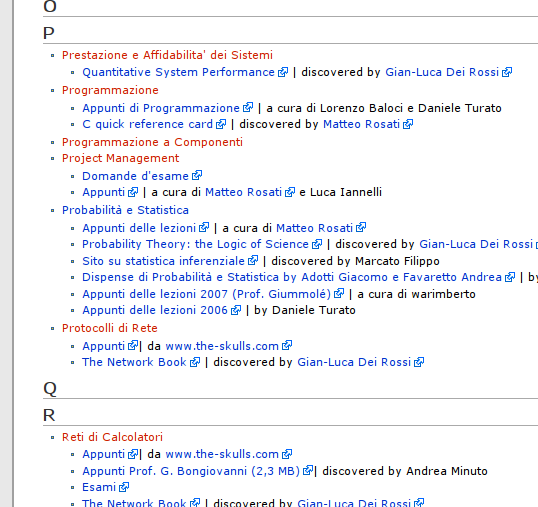Click the external-link icon after Gian-Luca Dei Rossi under Protocolli di Rete
Screen dimensions: 538x507
419,362
